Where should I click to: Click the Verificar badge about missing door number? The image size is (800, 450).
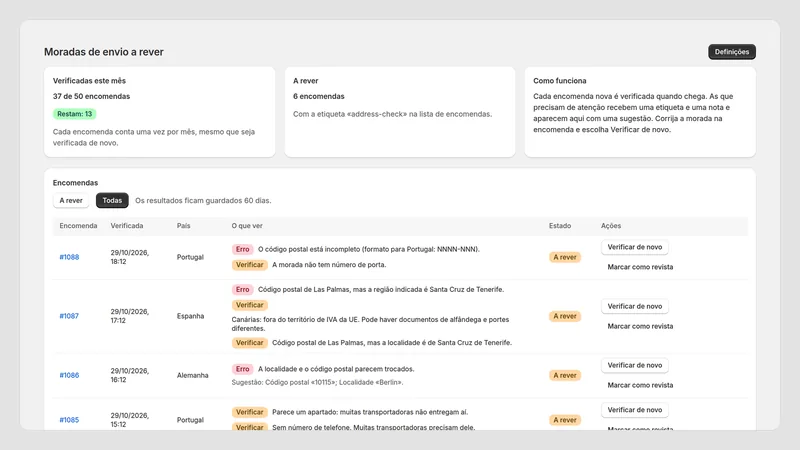coord(249,265)
